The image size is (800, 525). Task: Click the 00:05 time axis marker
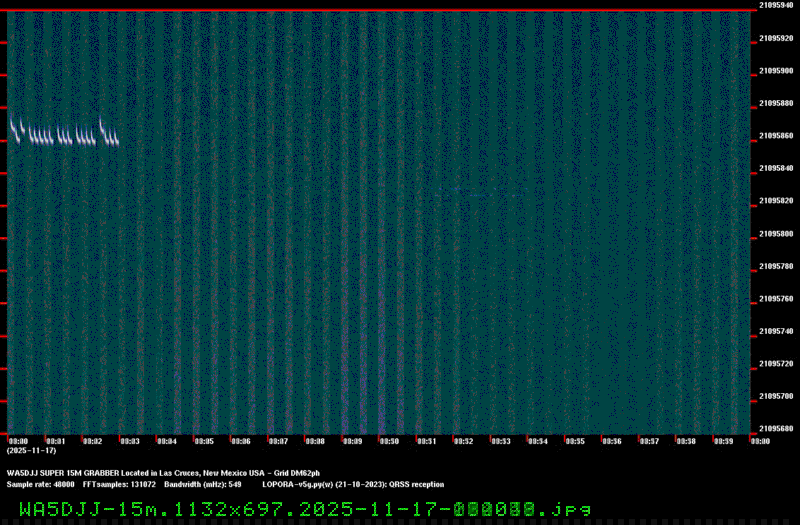point(204,441)
